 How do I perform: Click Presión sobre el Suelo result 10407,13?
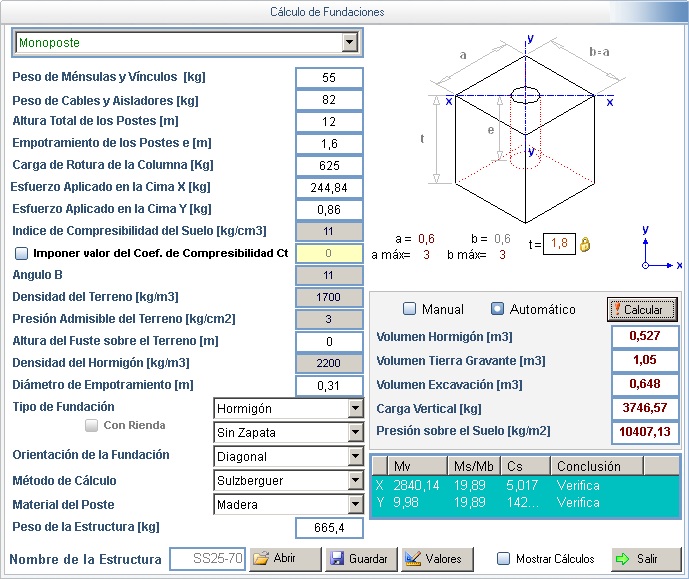[645, 432]
